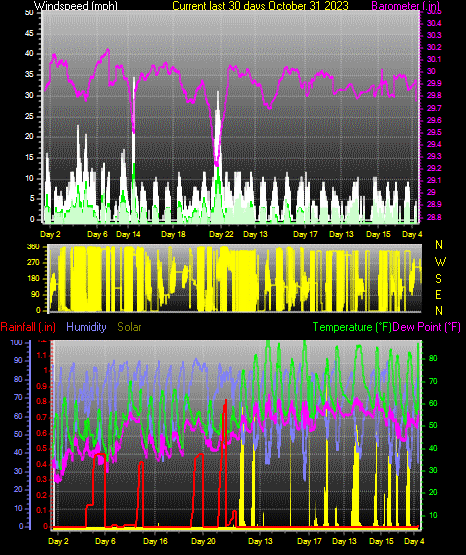Click the red rainfall peak near Day 22
This screenshot has width=466, height=555.
click(x=225, y=402)
